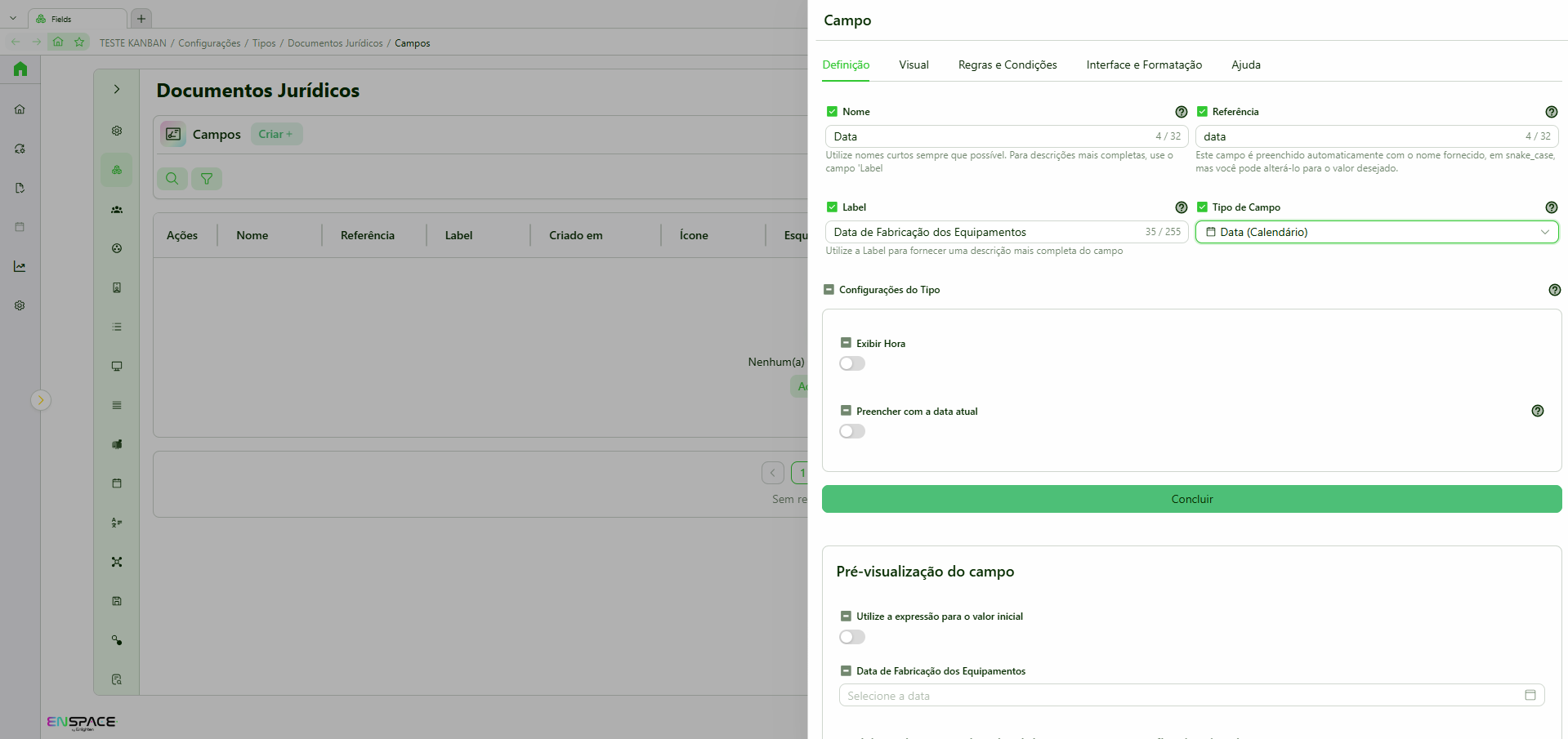Open the house outline icon in left rail
This screenshot has width=1568, height=739.
(20, 109)
